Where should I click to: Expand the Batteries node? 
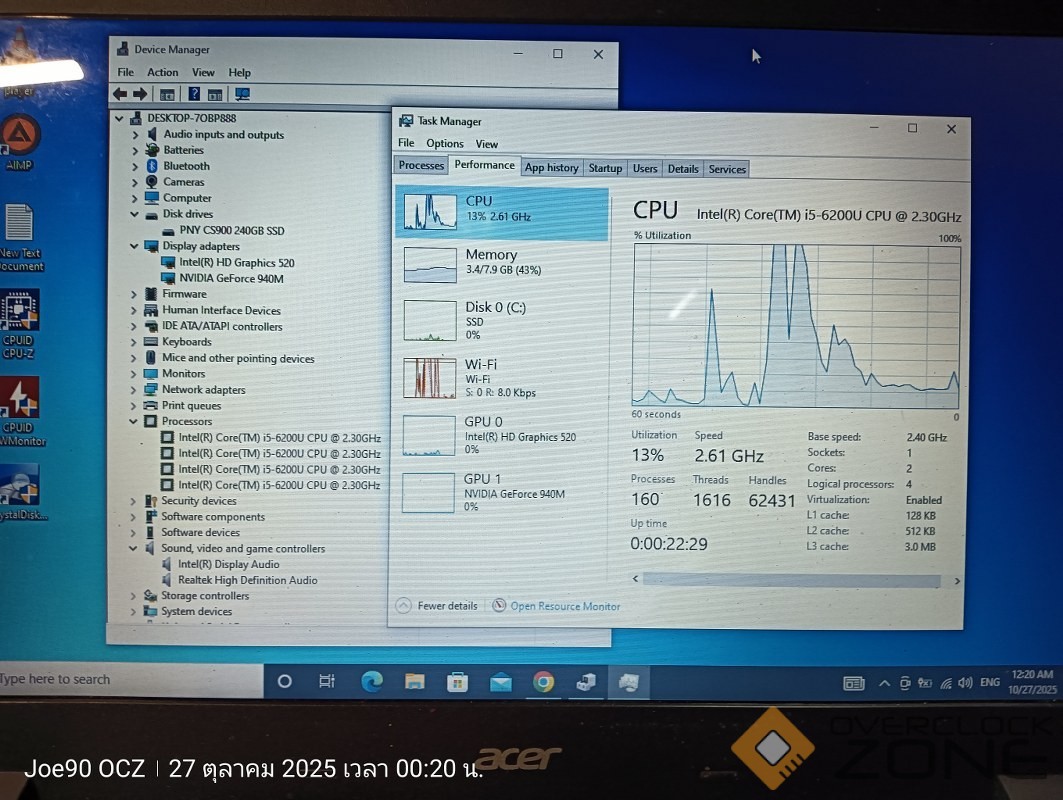(135, 151)
